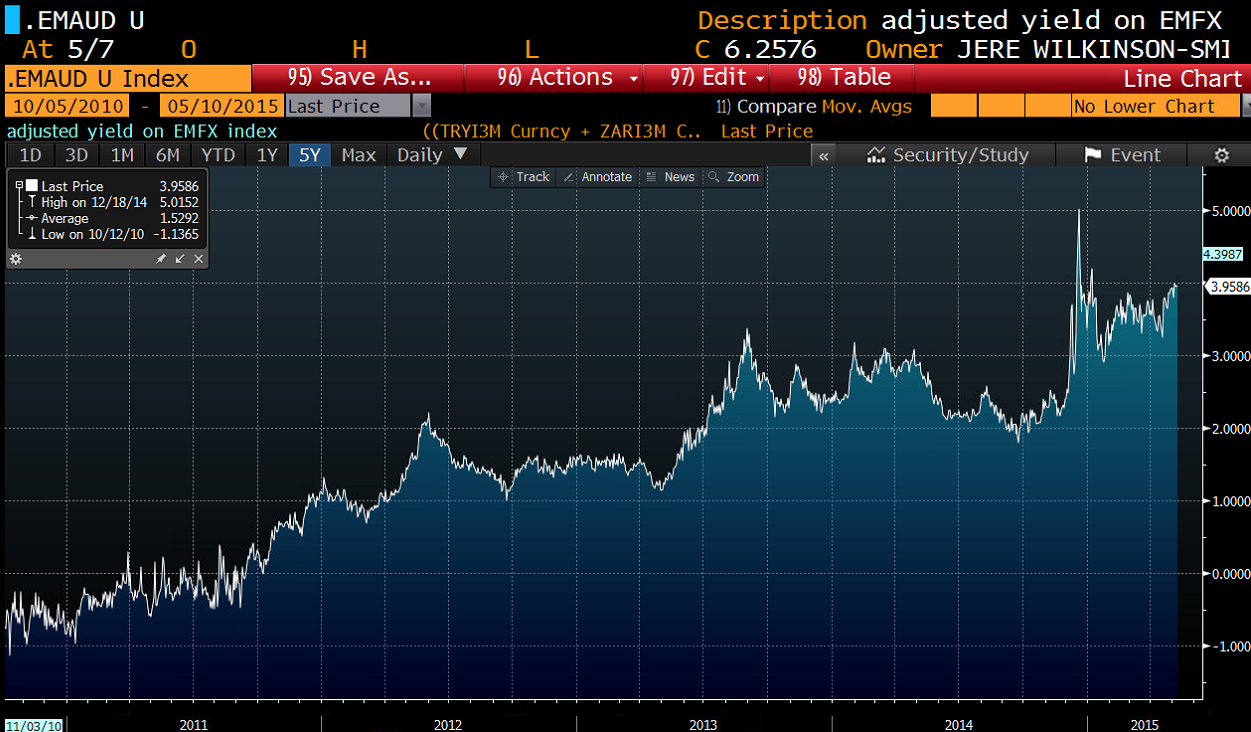Open the Security/Study panel
Image resolution: width=1251 pixels, height=732 pixels.
click(947, 155)
